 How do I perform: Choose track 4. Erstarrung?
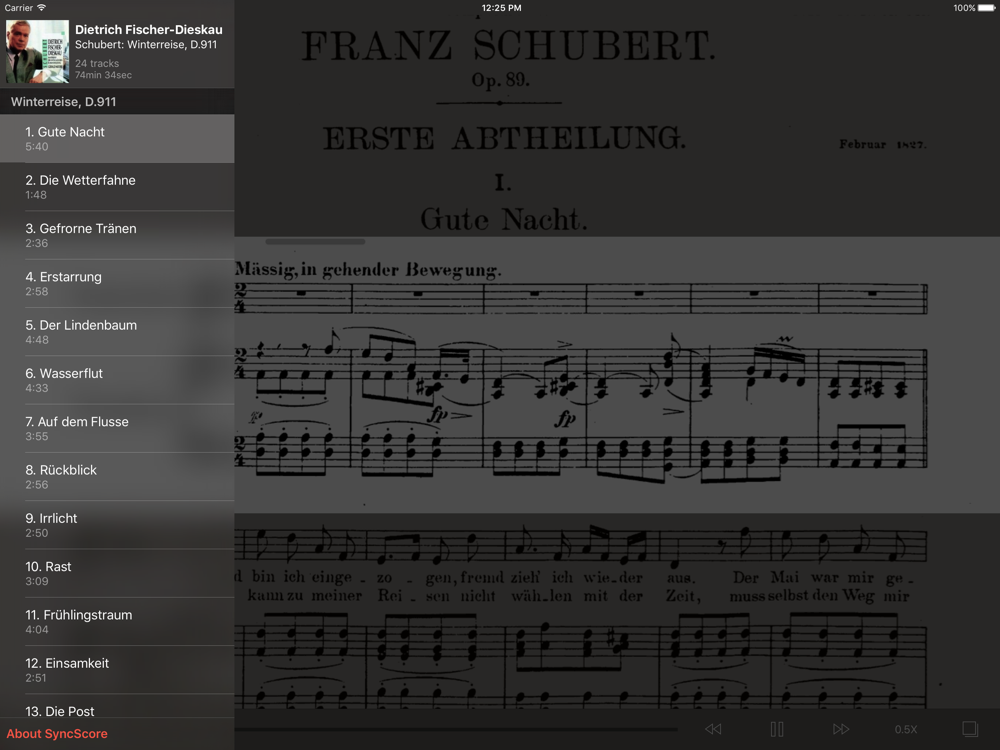(x=117, y=284)
